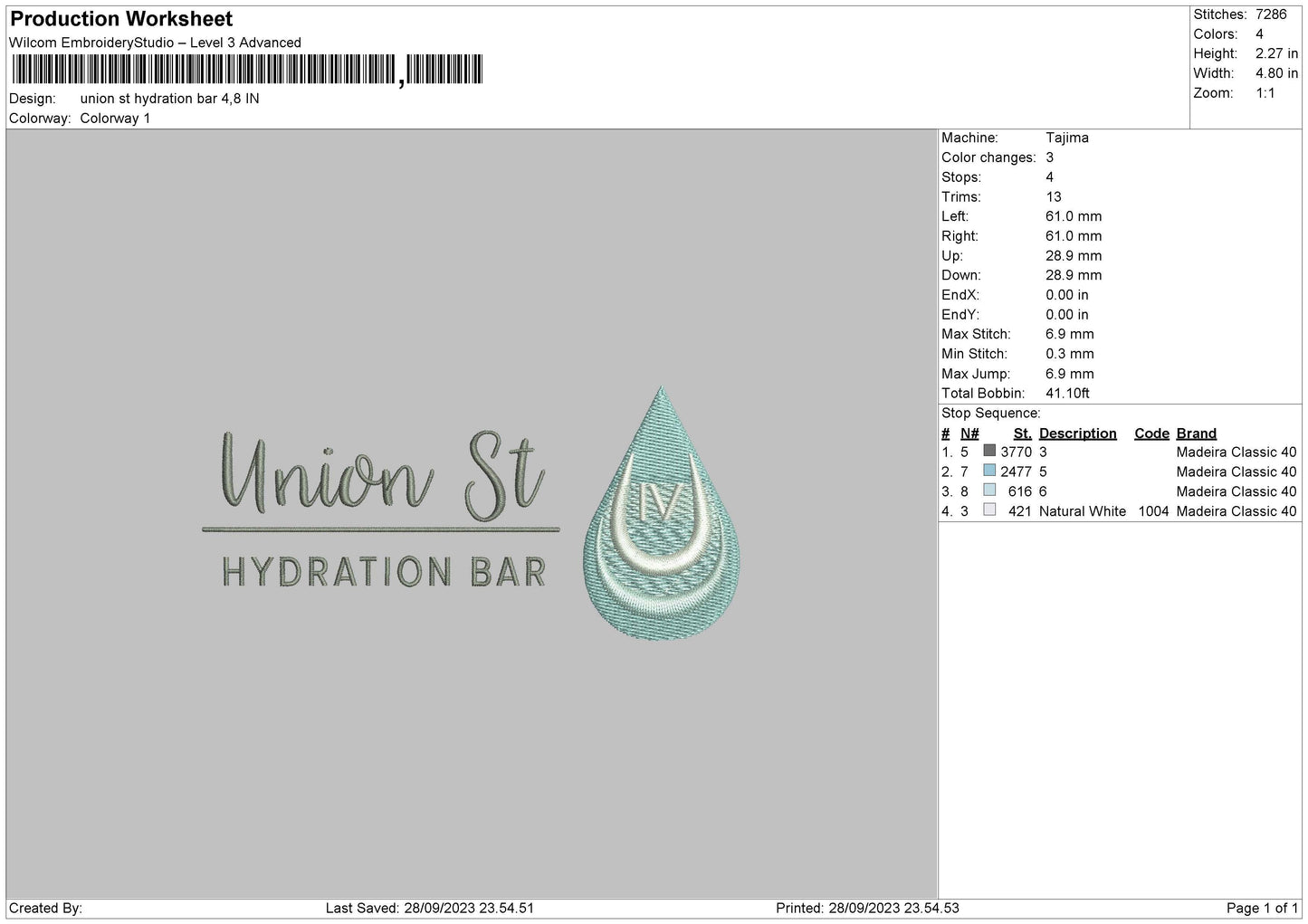
Task: Click the stitch count '616' in stop 3
Action: 1020,491
